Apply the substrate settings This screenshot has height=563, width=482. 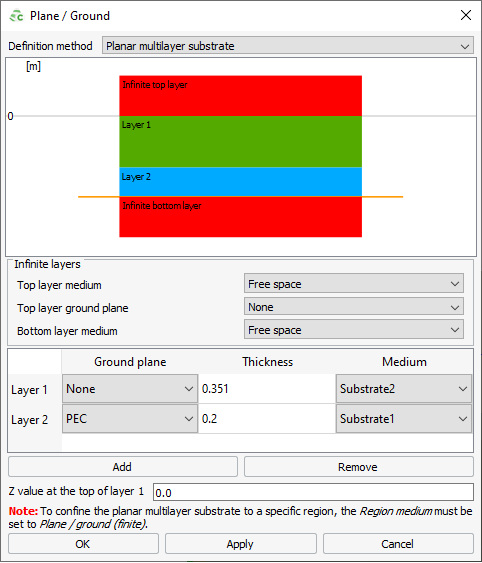(x=241, y=544)
